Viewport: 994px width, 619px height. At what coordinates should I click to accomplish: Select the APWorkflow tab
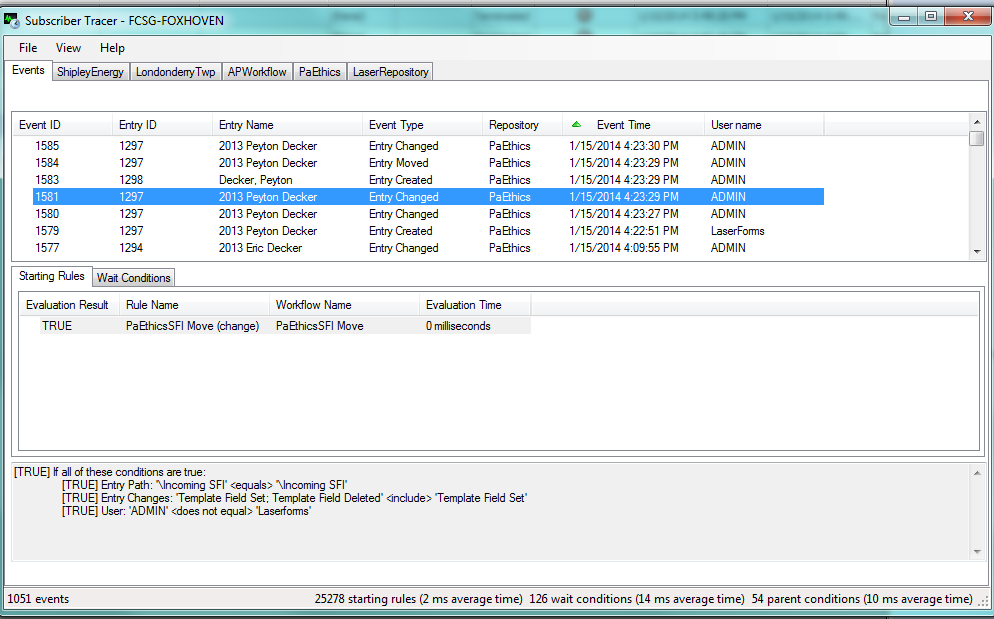point(257,72)
